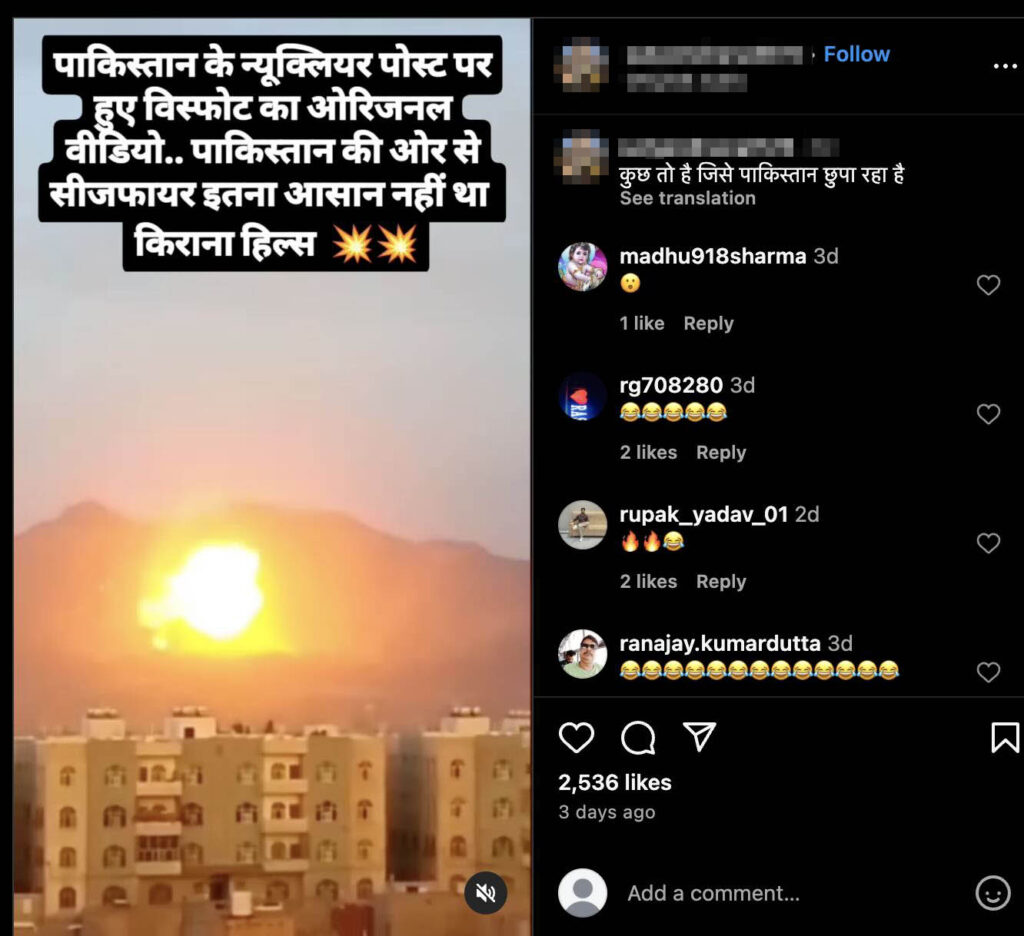Share the post via the paper plane icon
The width and height of the screenshot is (1024, 936).
click(699, 736)
